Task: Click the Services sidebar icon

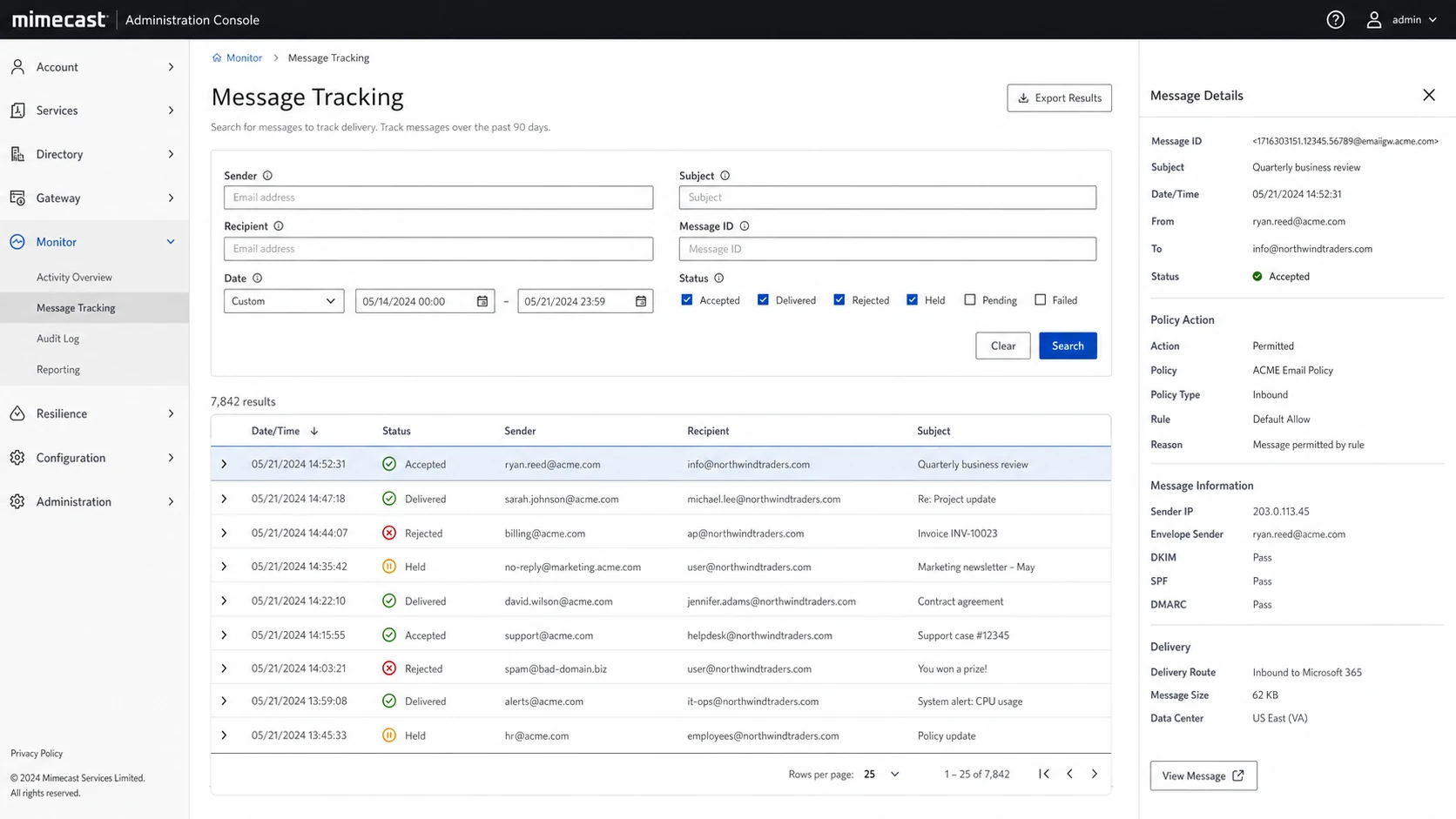Action: pyautogui.click(x=17, y=111)
